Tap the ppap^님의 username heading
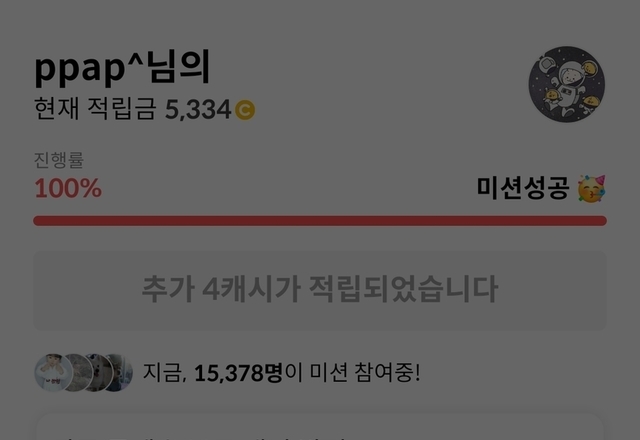Image resolution: width=640 pixels, height=440 pixels. pyautogui.click(x=122, y=68)
